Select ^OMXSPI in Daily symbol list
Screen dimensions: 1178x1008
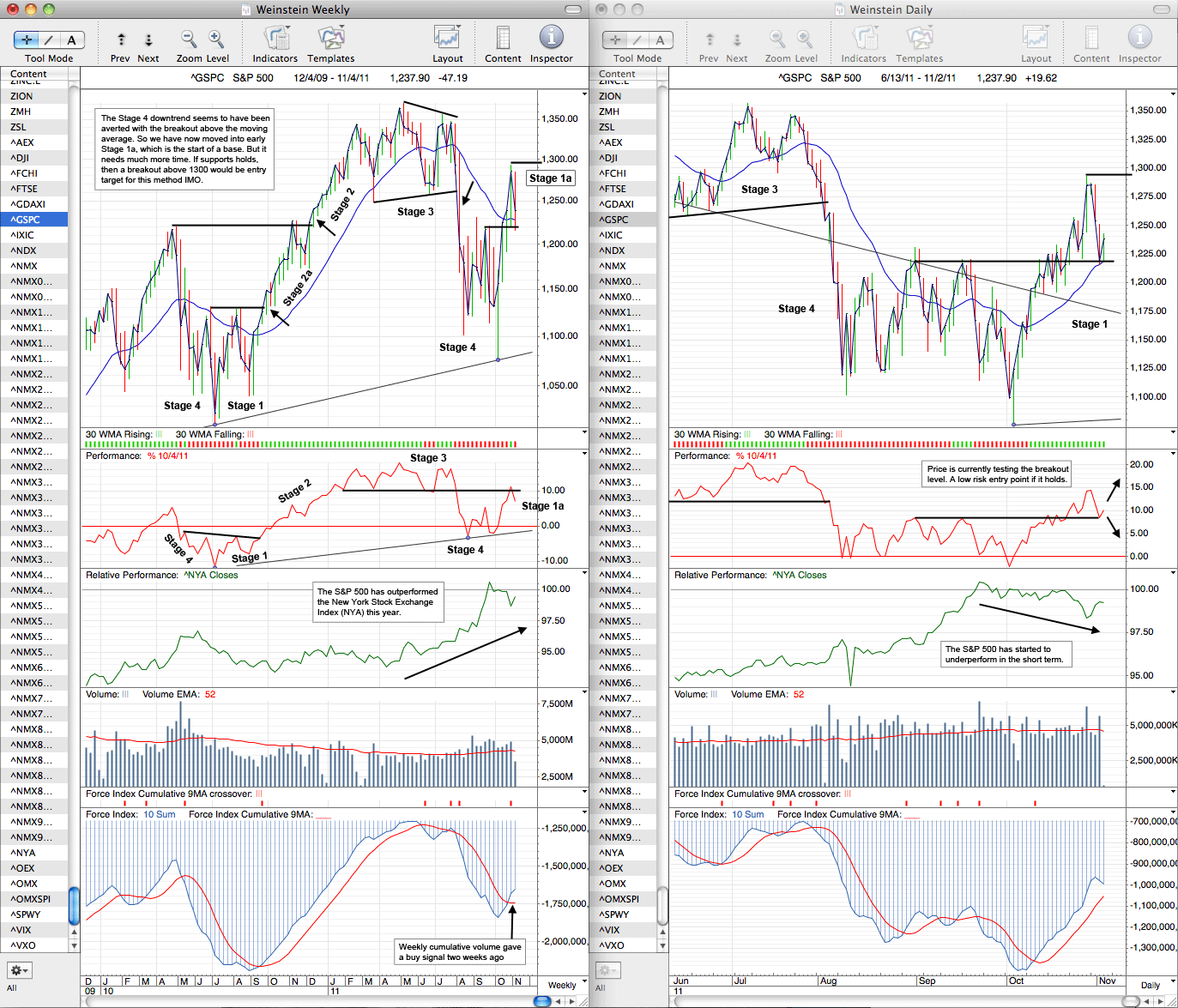[623, 899]
